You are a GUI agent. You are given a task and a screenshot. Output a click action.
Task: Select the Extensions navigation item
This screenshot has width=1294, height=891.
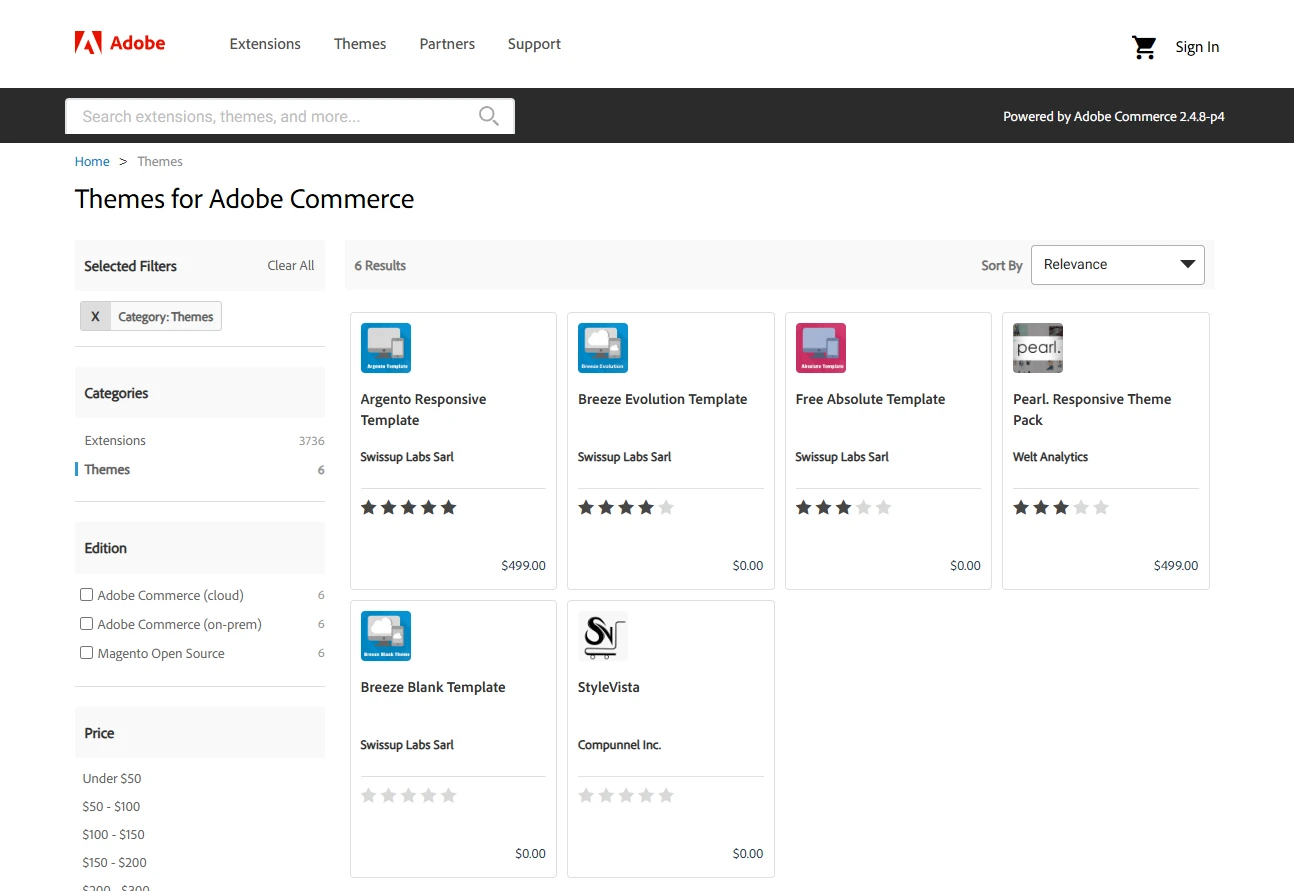click(264, 43)
